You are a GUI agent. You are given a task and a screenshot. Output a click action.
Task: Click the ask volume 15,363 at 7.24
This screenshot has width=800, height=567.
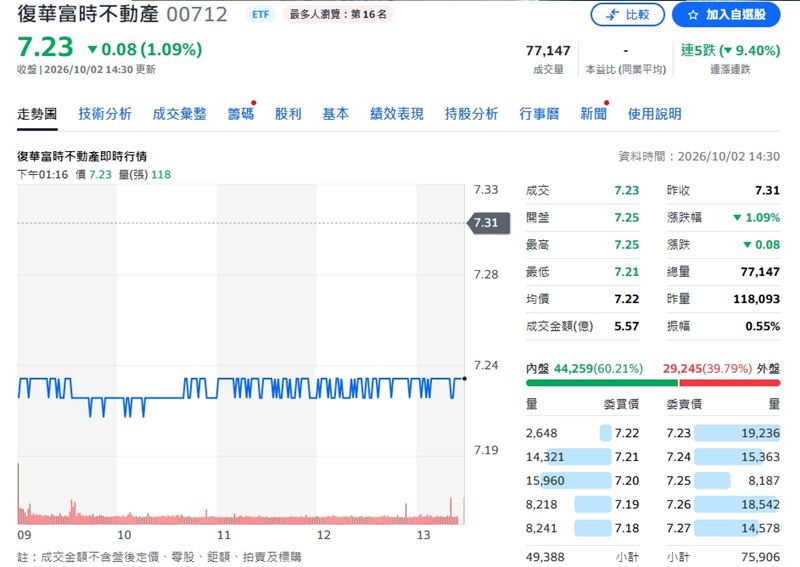(x=760, y=457)
